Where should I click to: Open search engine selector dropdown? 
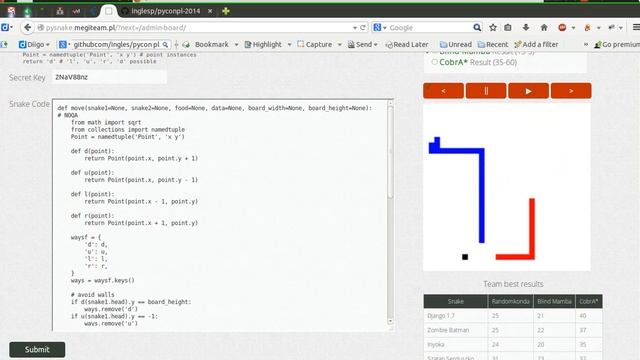click(x=380, y=27)
